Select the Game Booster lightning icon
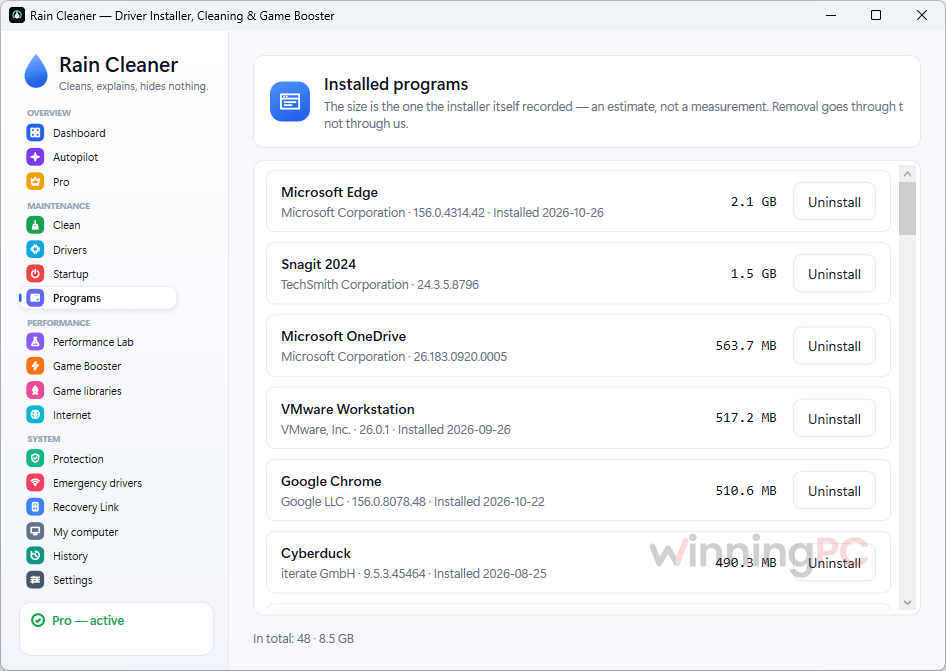Viewport: 946px width, 671px height. click(35, 366)
